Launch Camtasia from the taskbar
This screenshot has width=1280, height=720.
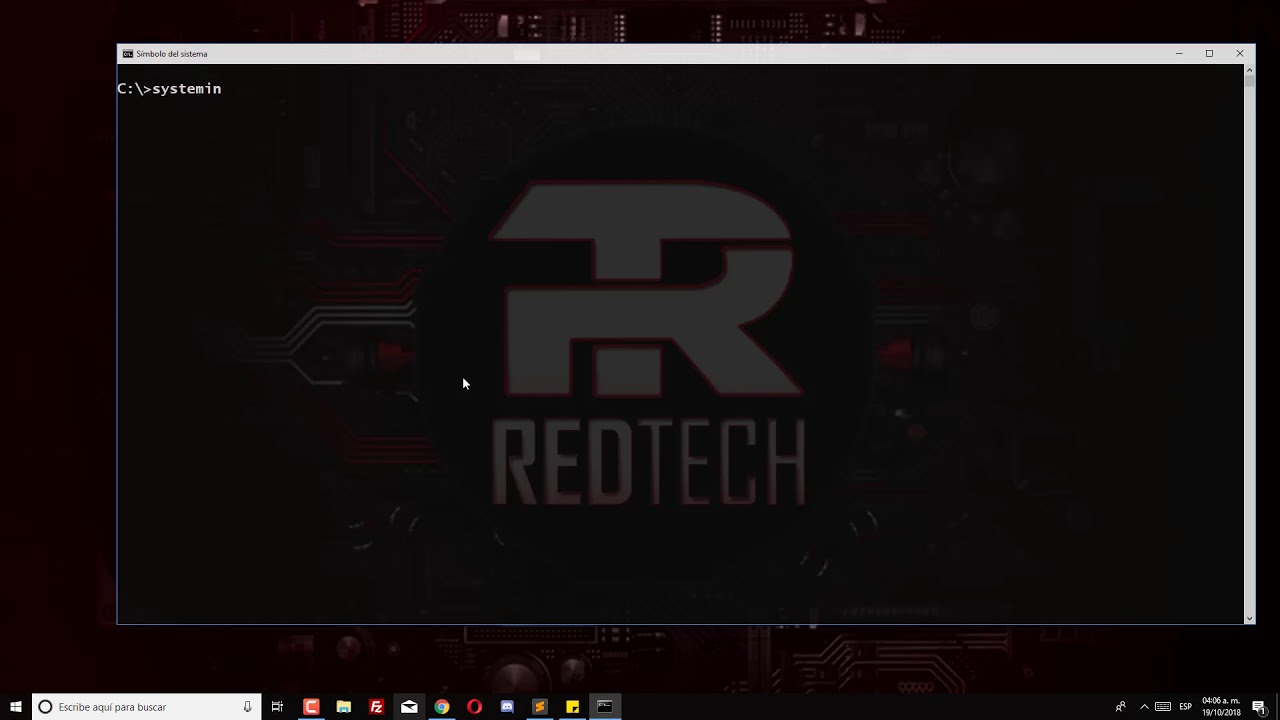point(311,707)
